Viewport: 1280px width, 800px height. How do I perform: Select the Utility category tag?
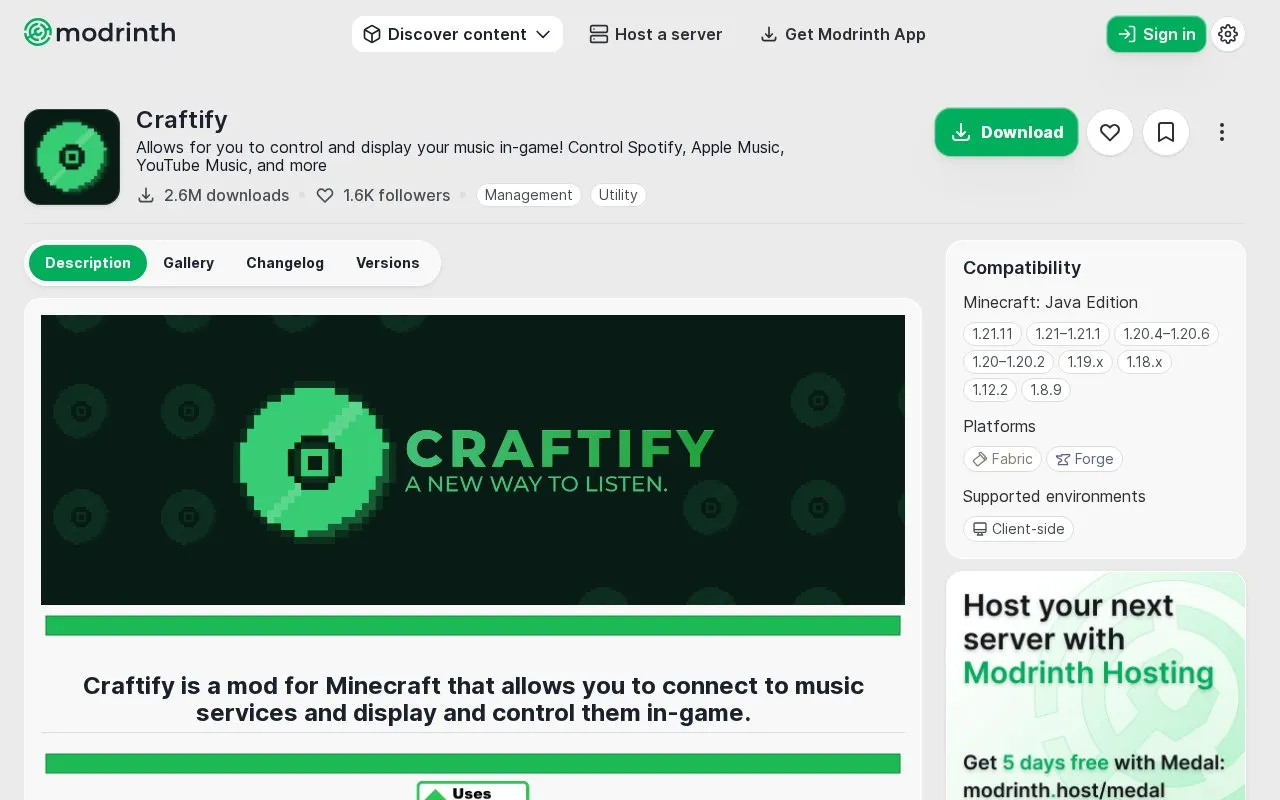(618, 195)
